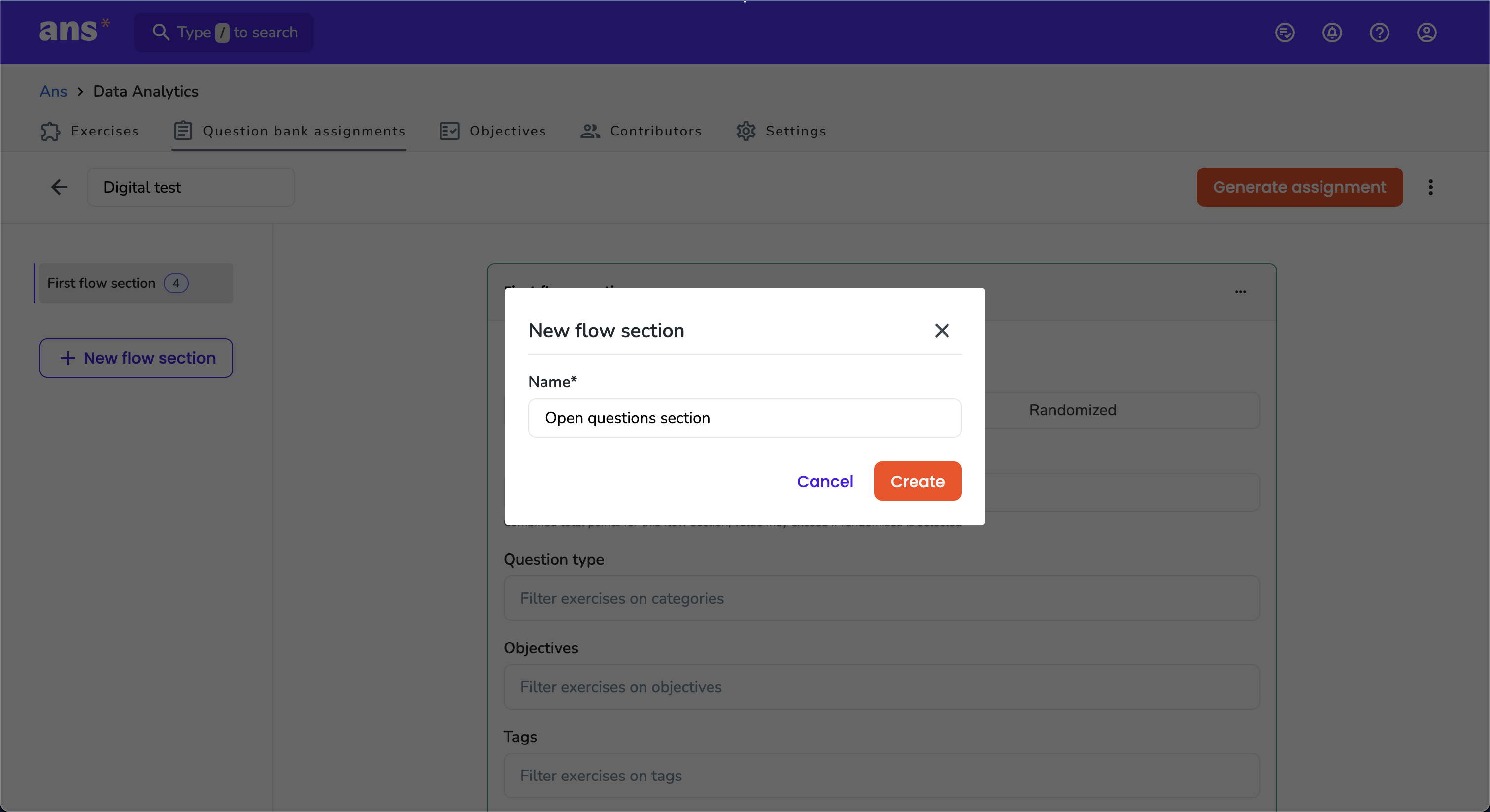Open the Filter exercises on objectives dropdown
The height and width of the screenshot is (812, 1490).
coord(881,686)
